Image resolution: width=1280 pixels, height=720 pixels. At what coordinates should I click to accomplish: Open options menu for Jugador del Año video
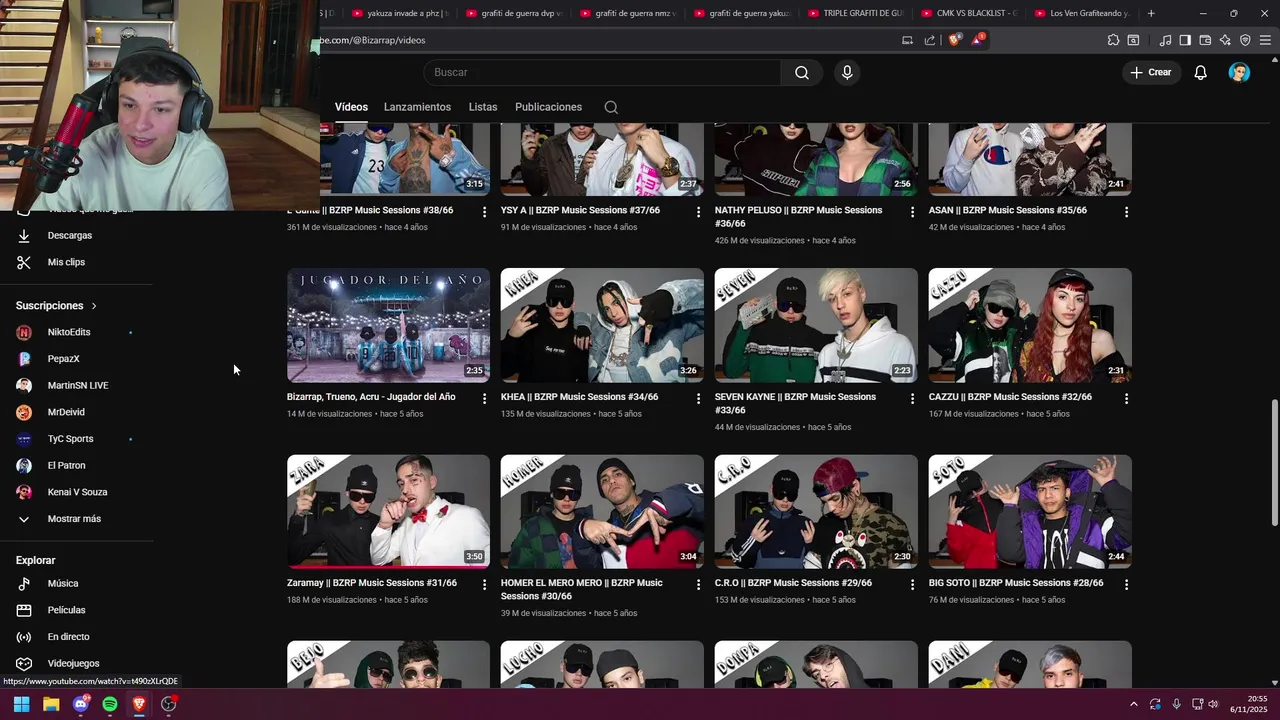485,398
